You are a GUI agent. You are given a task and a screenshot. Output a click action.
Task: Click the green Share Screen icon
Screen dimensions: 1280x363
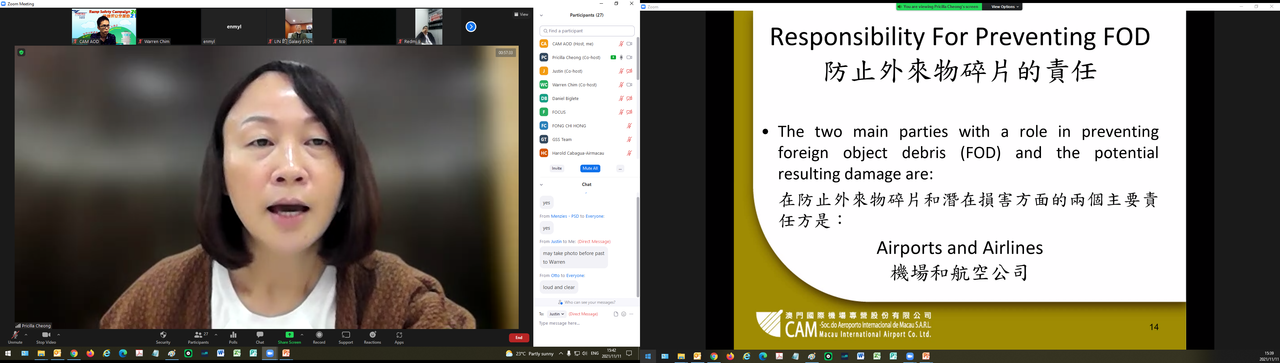[x=289, y=334]
